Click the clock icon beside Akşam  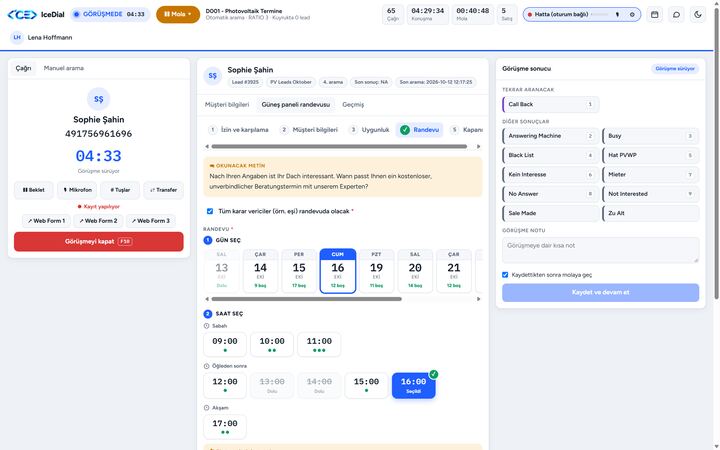pos(206,408)
